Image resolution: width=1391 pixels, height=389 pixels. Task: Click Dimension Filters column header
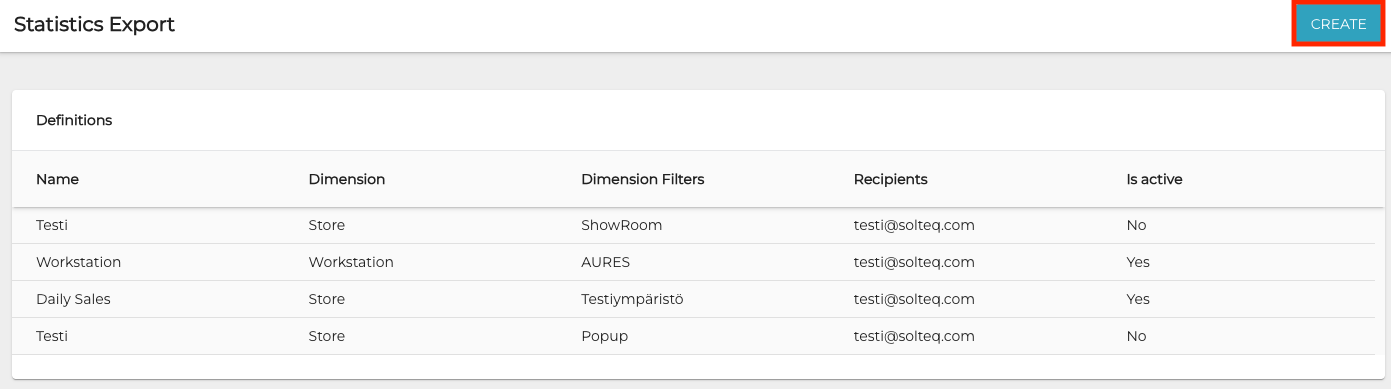[643, 179]
